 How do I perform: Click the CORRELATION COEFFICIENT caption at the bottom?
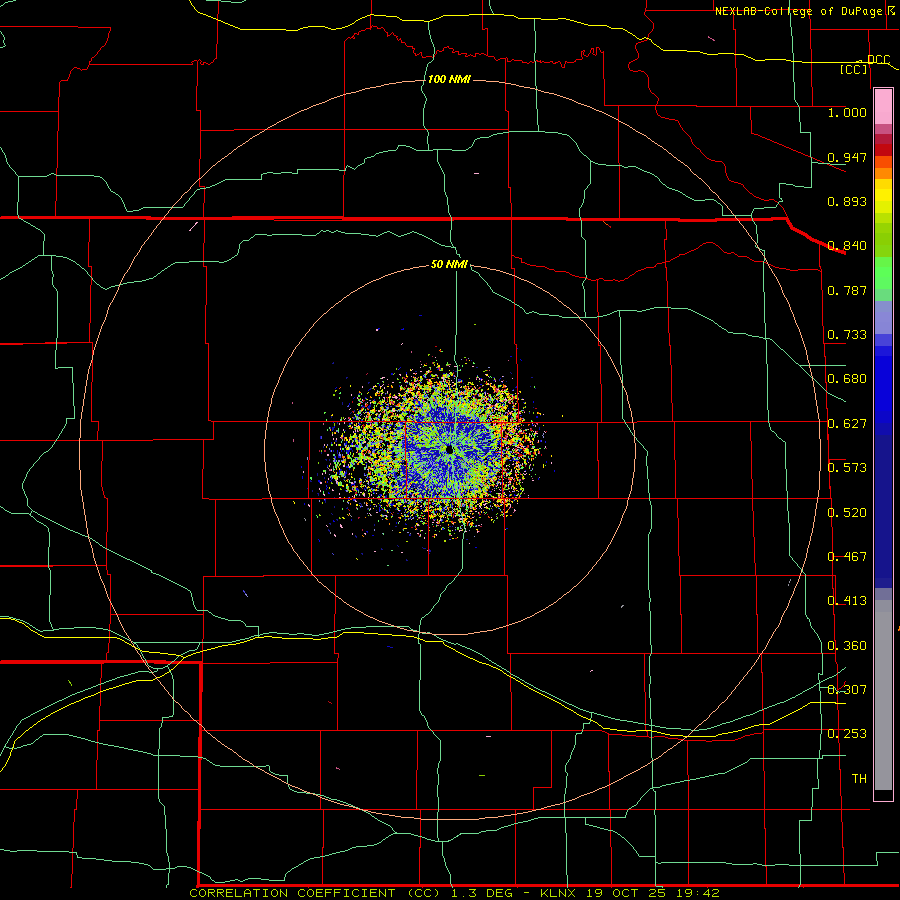click(292, 893)
